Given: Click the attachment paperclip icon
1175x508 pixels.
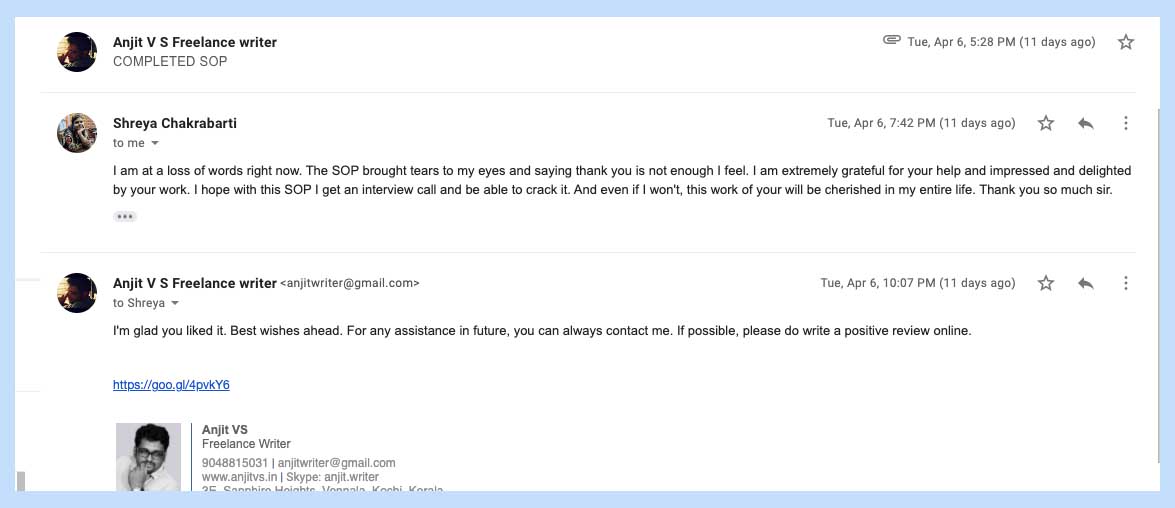Looking at the screenshot, I should tap(891, 41).
